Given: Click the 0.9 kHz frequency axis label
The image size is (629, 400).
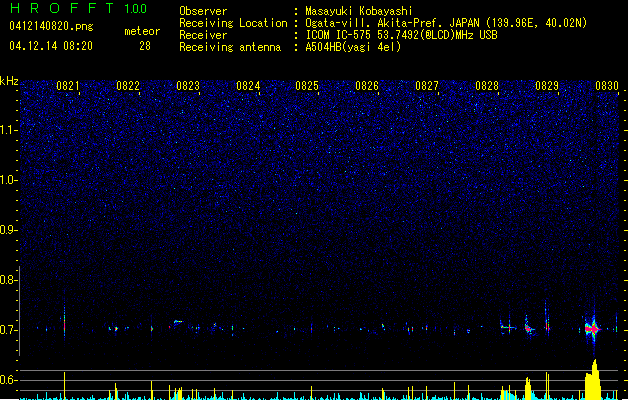Looking at the screenshot, I should (x=8, y=230).
